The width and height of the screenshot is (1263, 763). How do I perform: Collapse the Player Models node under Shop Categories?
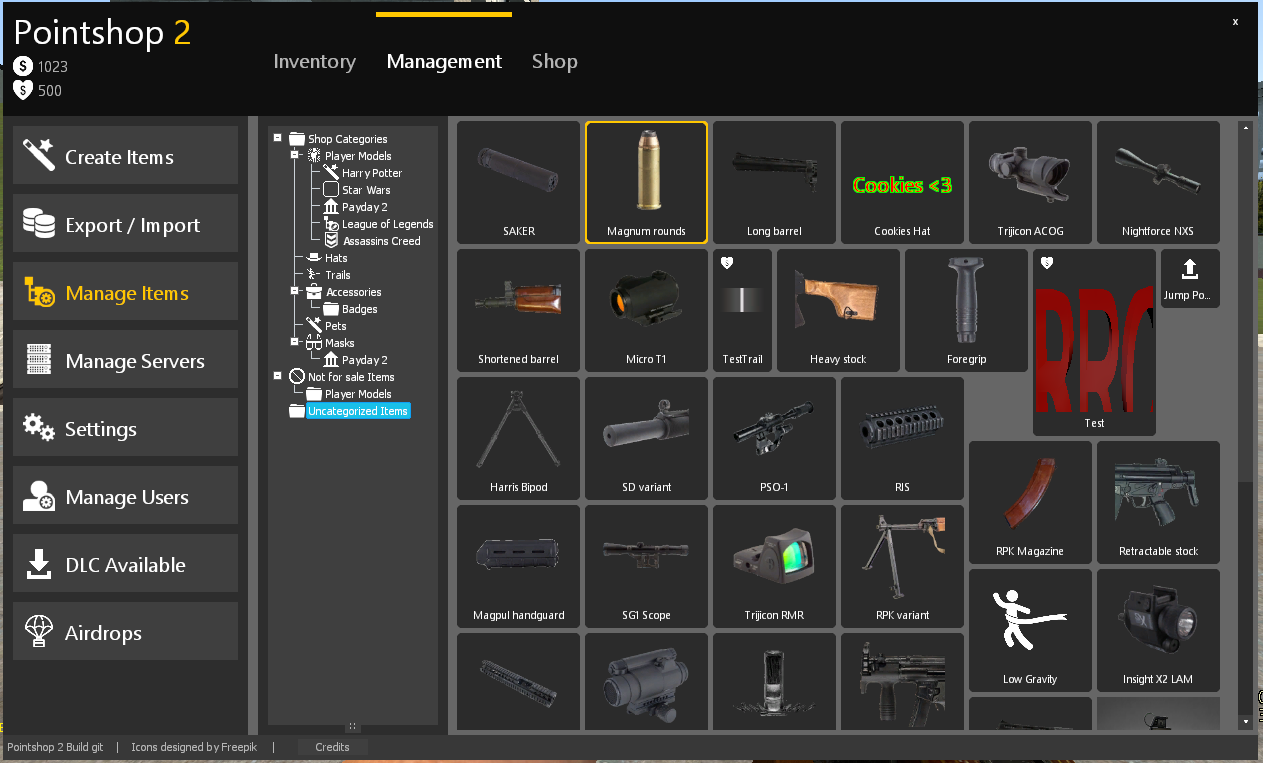point(295,156)
